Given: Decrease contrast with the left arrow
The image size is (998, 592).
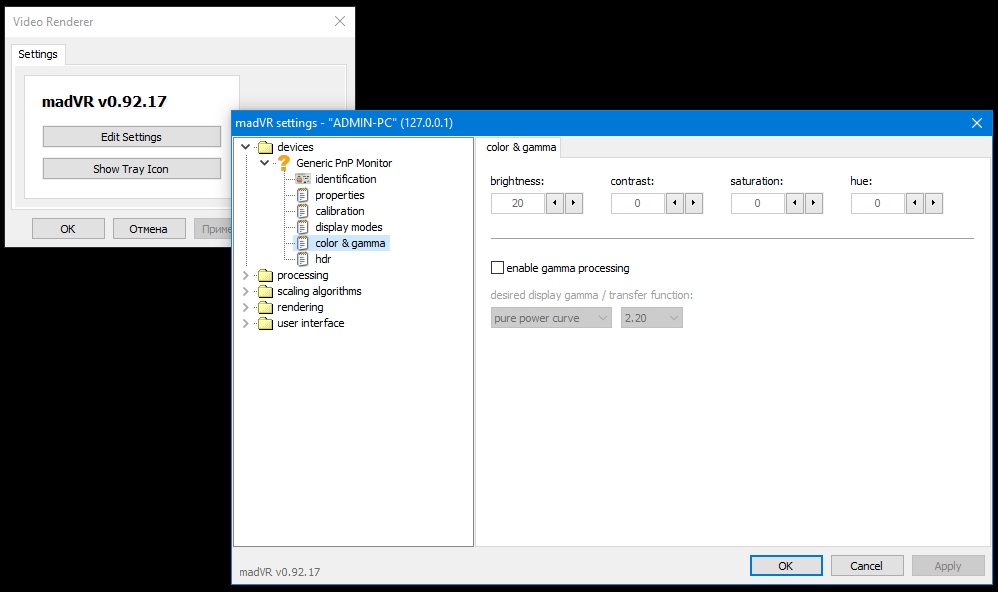Looking at the screenshot, I should click(675, 203).
